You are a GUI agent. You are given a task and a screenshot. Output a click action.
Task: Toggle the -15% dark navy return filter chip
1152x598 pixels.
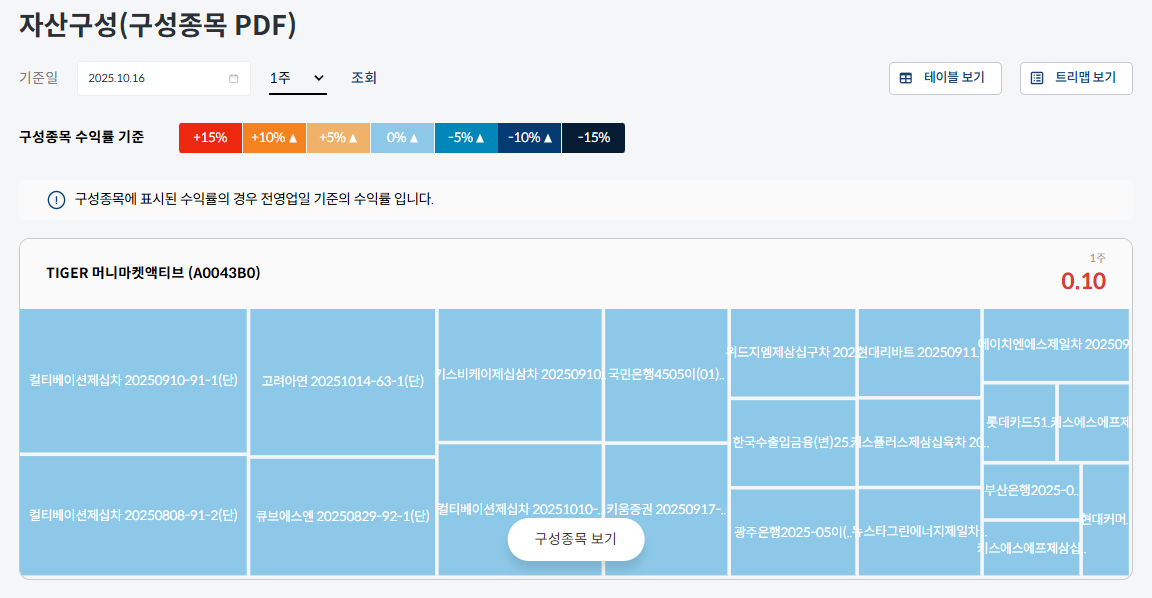[593, 137]
